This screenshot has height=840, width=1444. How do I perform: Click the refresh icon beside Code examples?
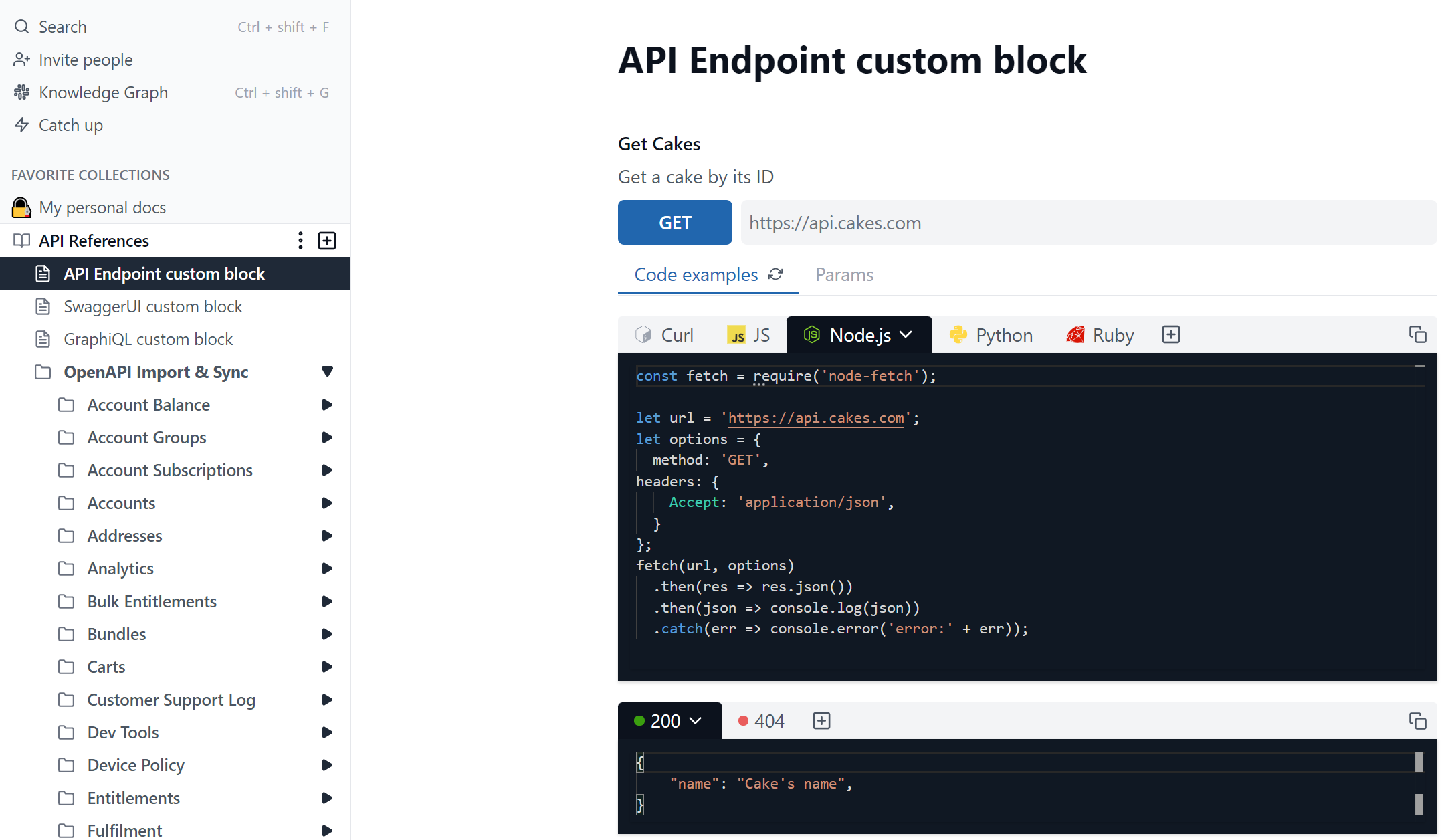click(x=776, y=274)
